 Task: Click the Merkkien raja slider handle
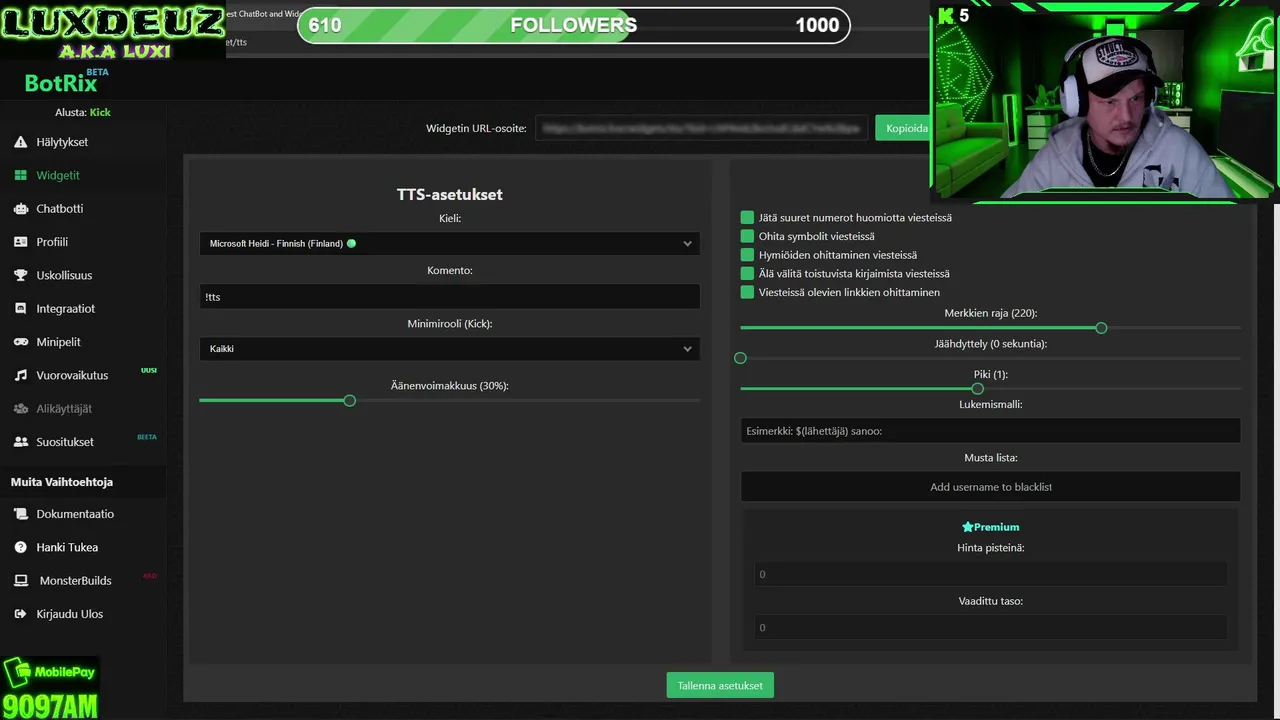pyautogui.click(x=1101, y=328)
